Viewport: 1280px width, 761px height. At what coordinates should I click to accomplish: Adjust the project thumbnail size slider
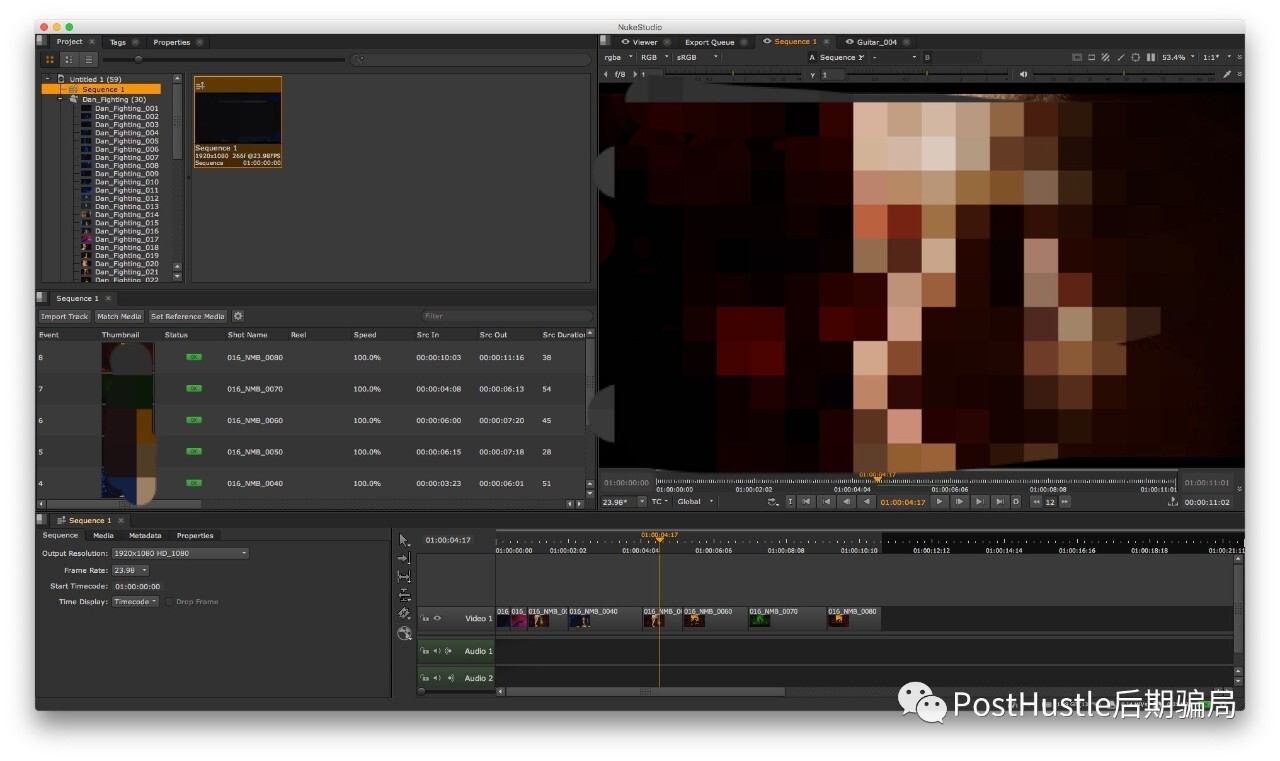tap(138, 59)
